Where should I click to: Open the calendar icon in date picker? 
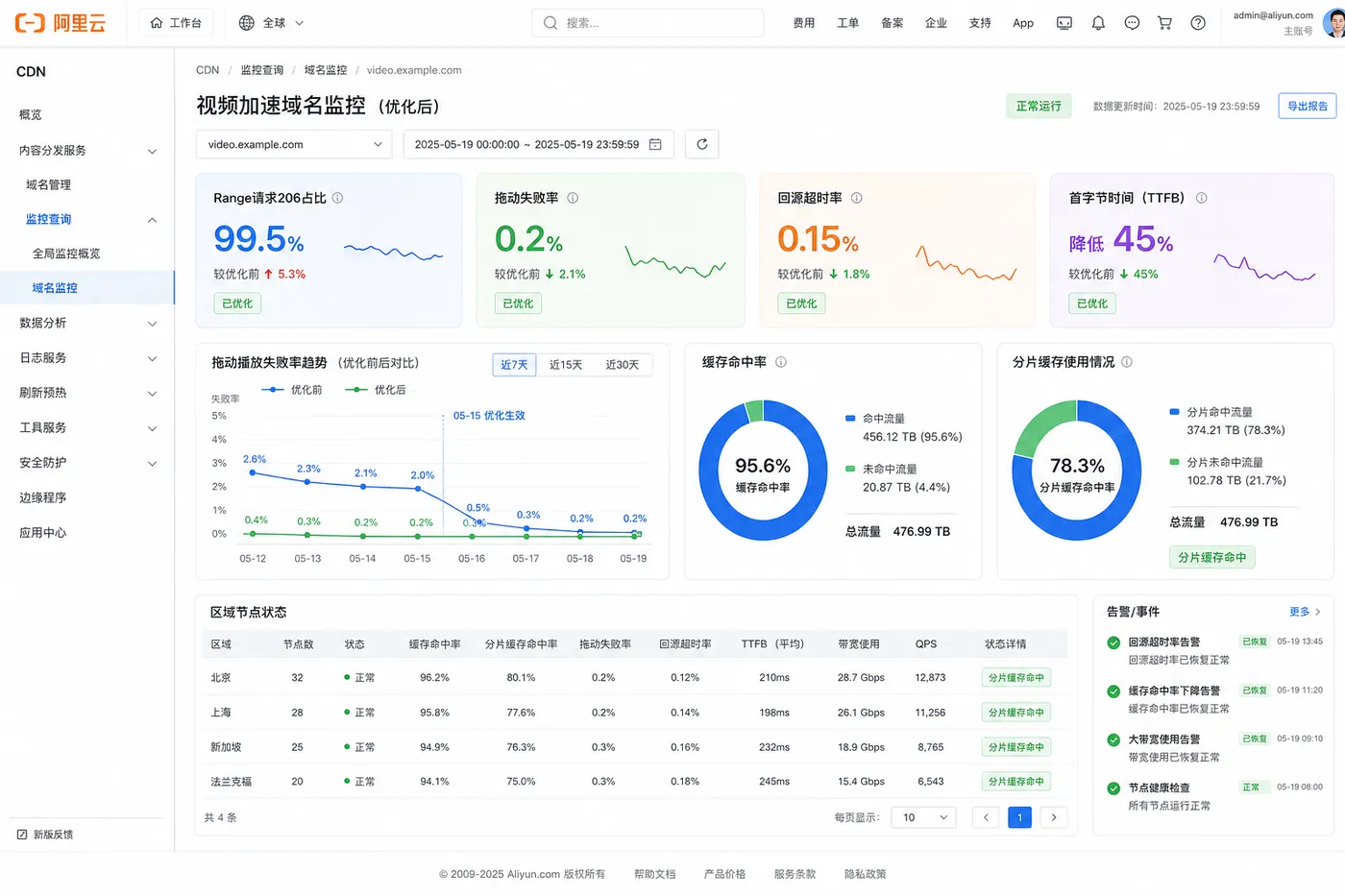tap(655, 144)
